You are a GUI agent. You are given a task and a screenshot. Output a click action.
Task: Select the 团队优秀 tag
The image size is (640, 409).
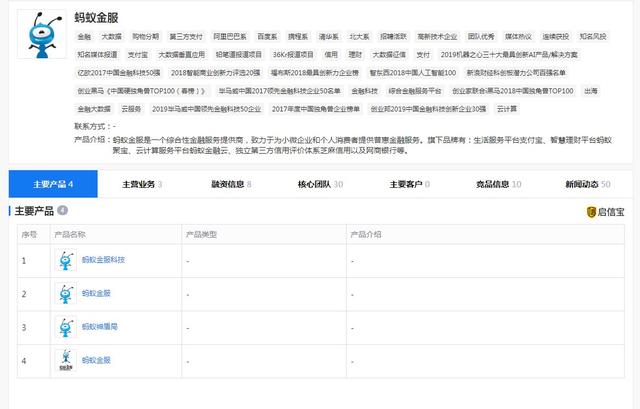[x=481, y=37]
